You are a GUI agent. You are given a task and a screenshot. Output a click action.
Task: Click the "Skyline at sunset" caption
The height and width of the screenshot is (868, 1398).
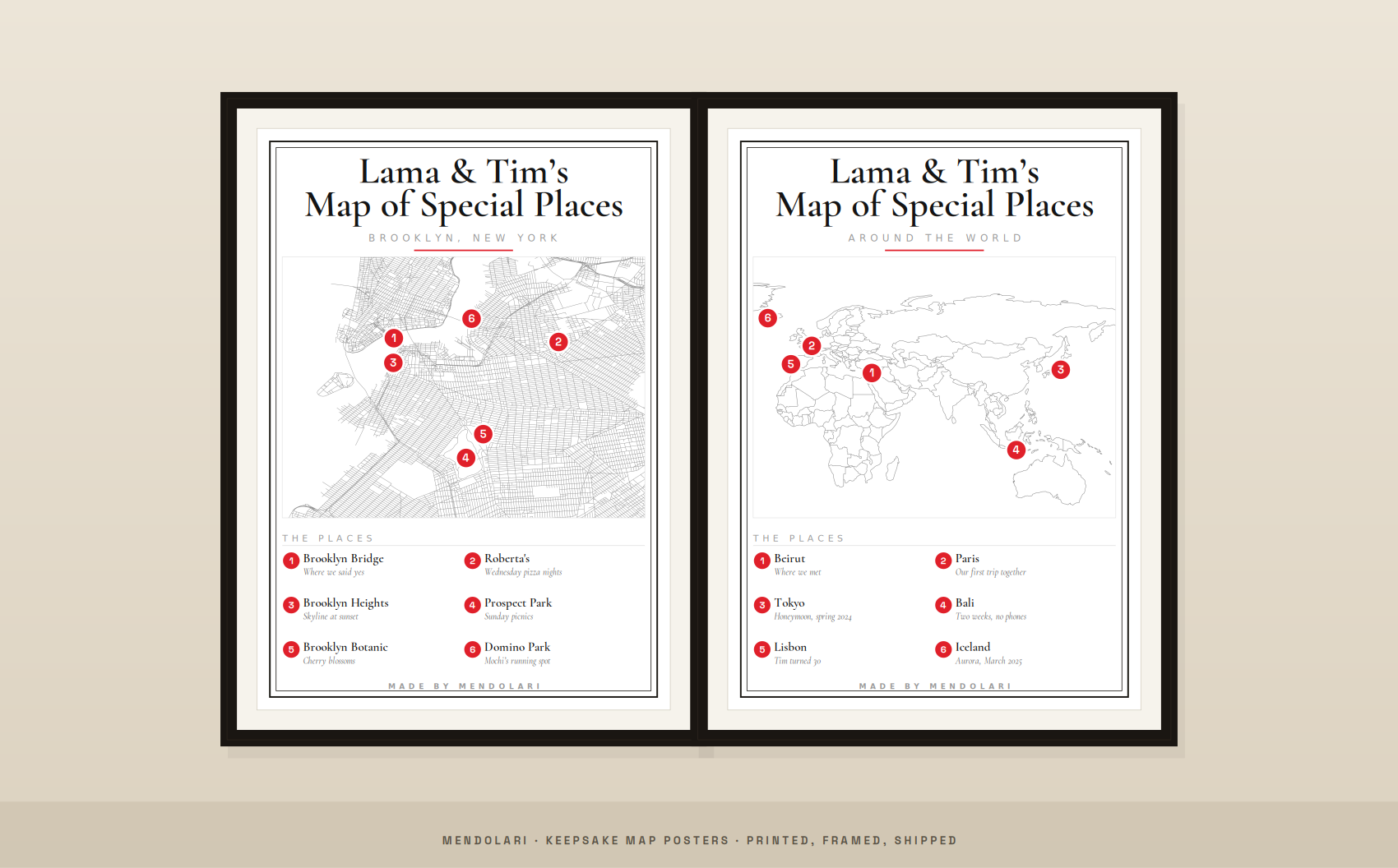click(331, 616)
